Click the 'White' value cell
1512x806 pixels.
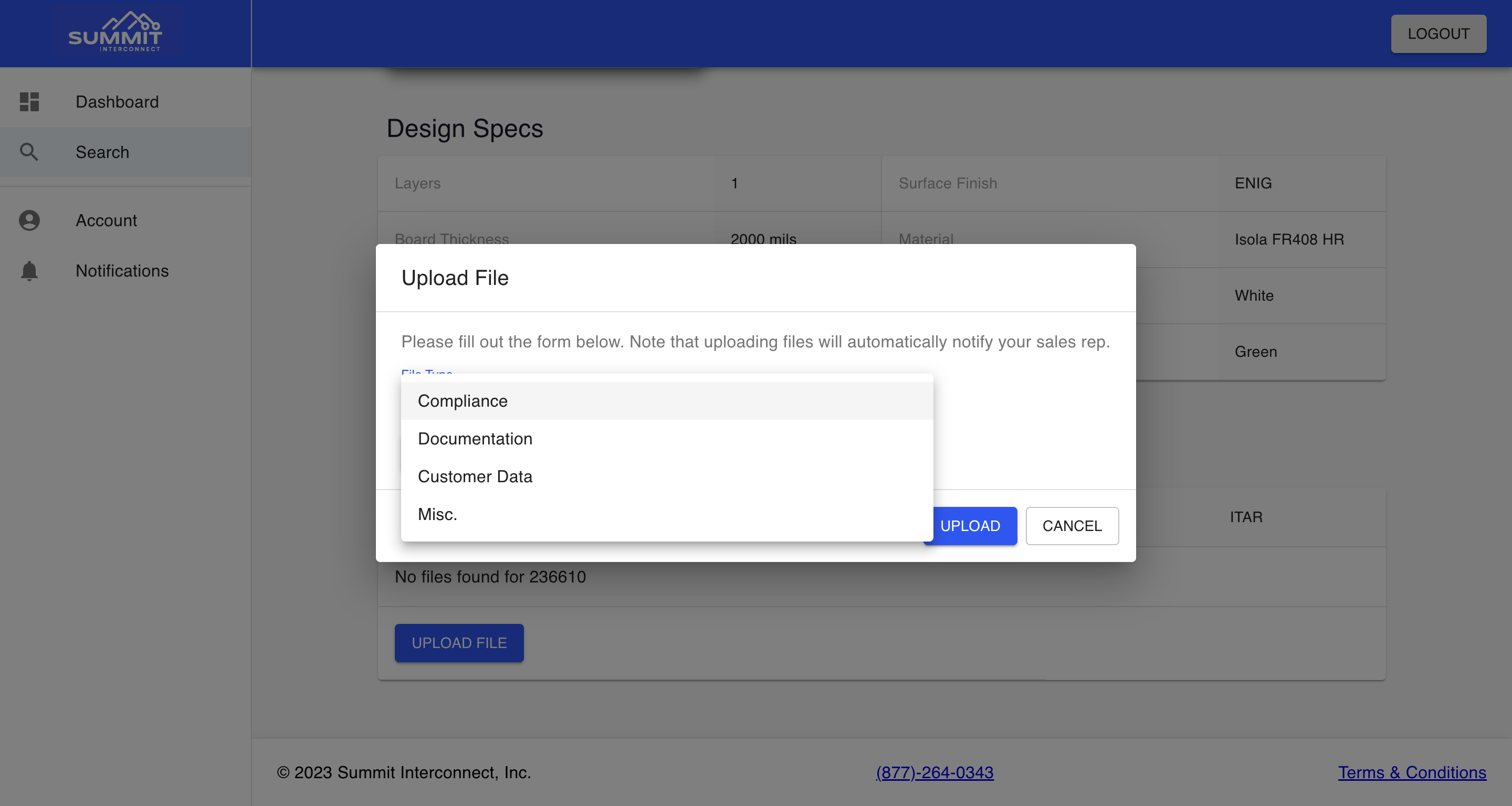coord(1254,295)
